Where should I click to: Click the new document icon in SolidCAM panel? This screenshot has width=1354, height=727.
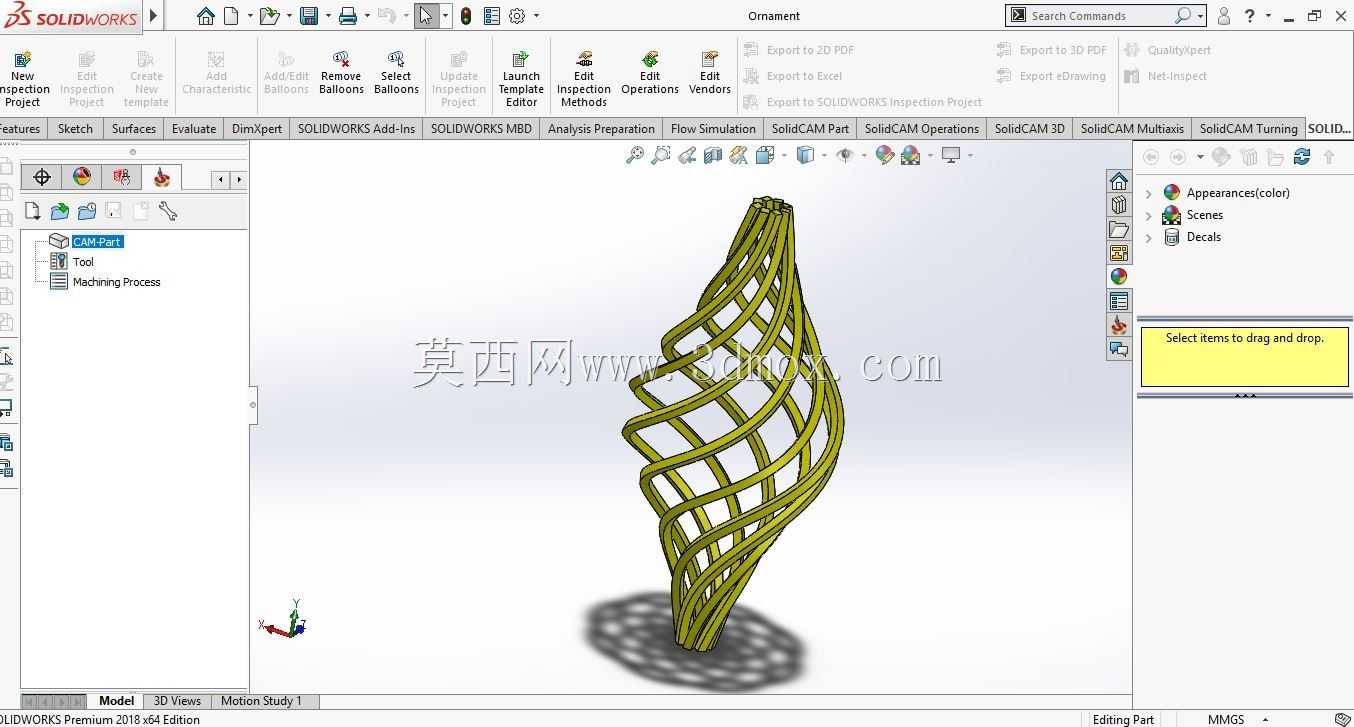pos(33,211)
